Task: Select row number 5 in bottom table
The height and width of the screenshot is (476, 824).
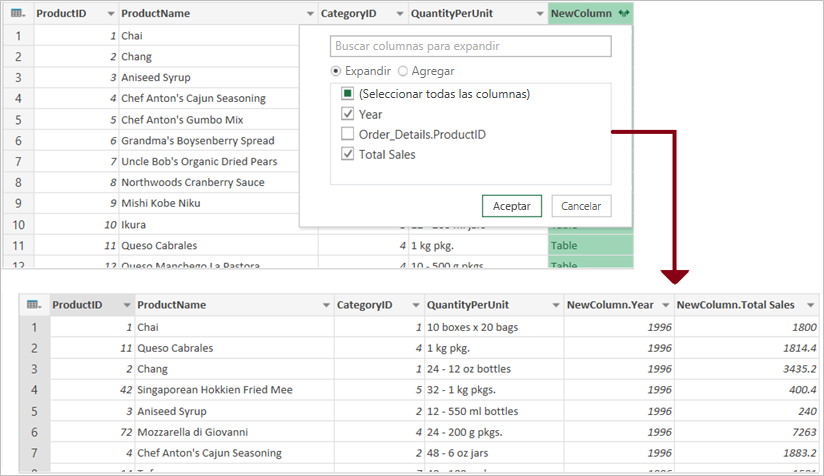Action: pos(34,411)
